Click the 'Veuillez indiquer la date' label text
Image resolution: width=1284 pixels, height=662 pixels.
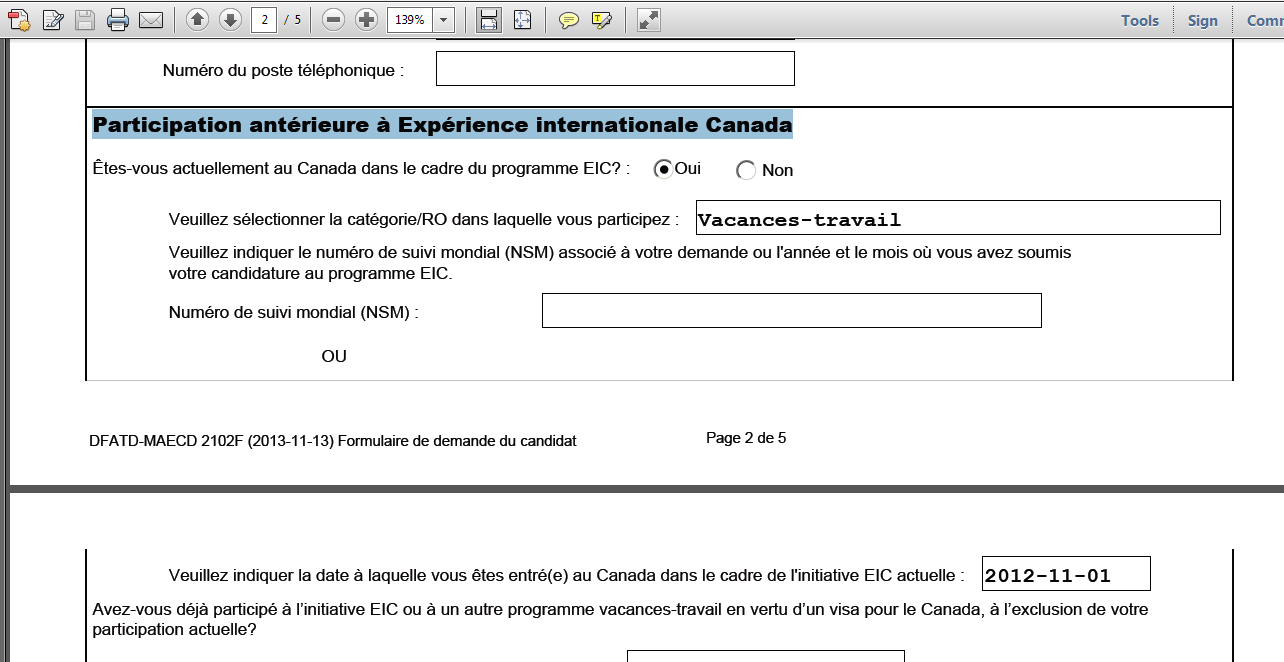[567, 575]
